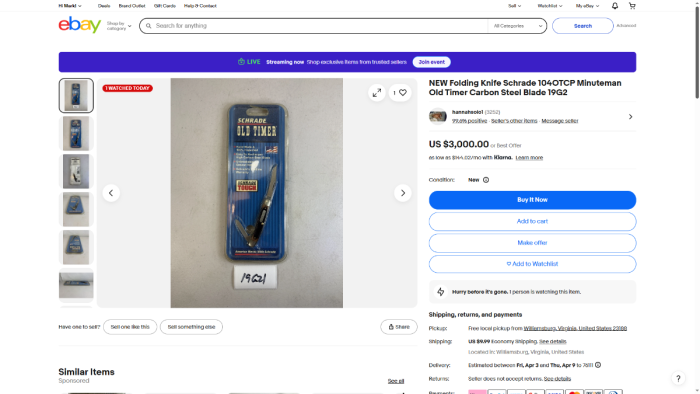Expand the My eBay menu

click(587, 6)
